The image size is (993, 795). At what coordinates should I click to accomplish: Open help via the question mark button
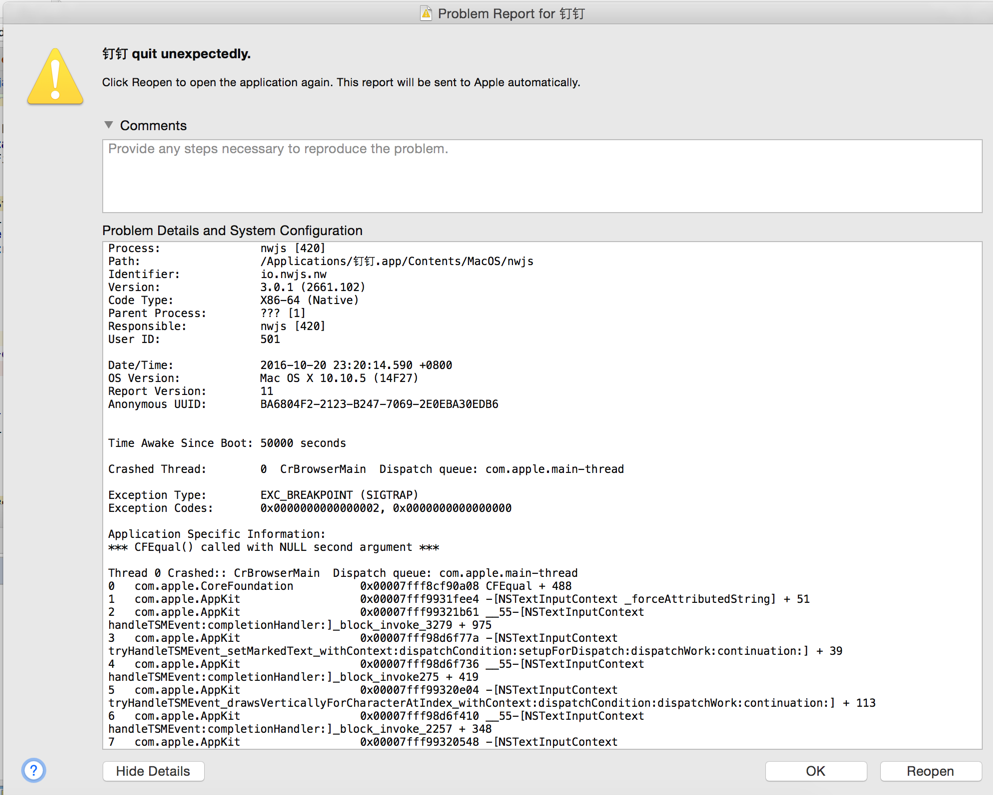pyautogui.click(x=34, y=770)
